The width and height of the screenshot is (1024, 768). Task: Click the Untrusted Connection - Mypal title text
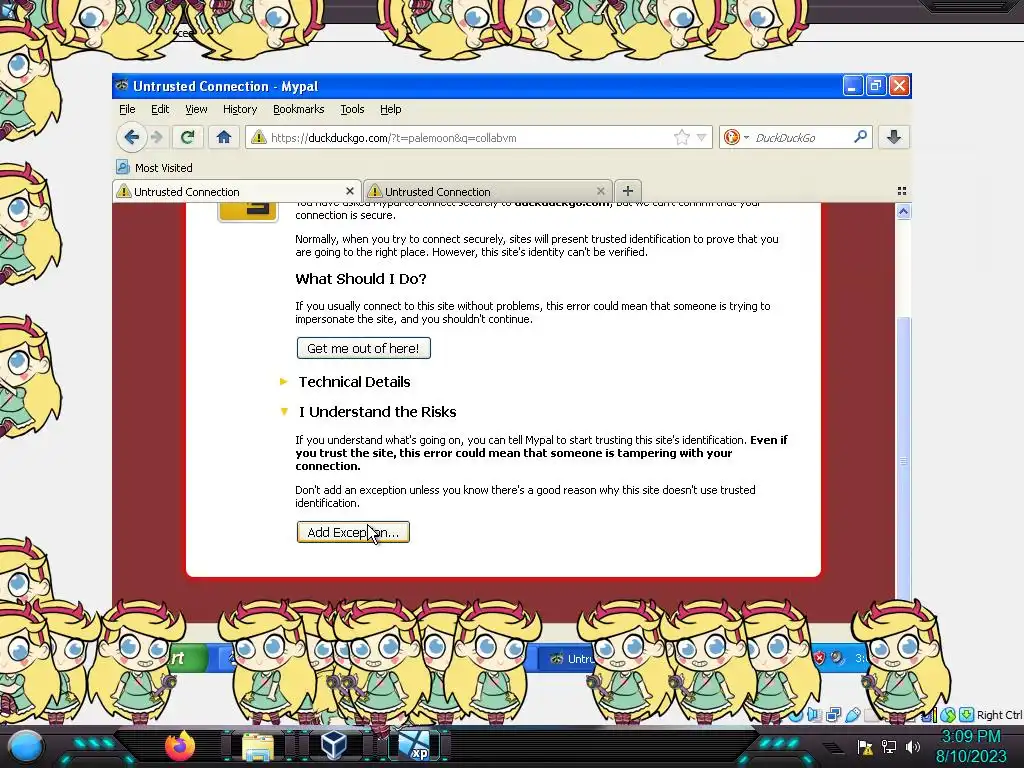tap(225, 86)
